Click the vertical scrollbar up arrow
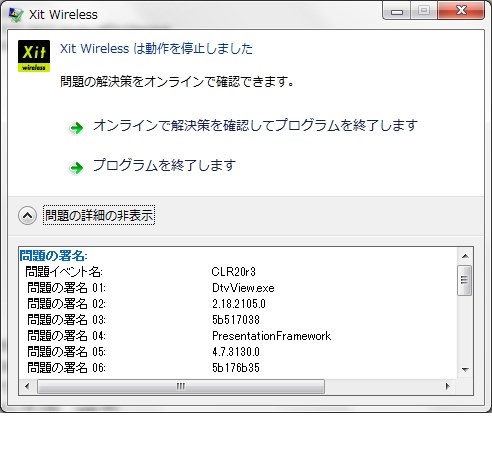492x461 pixels. coord(465,256)
